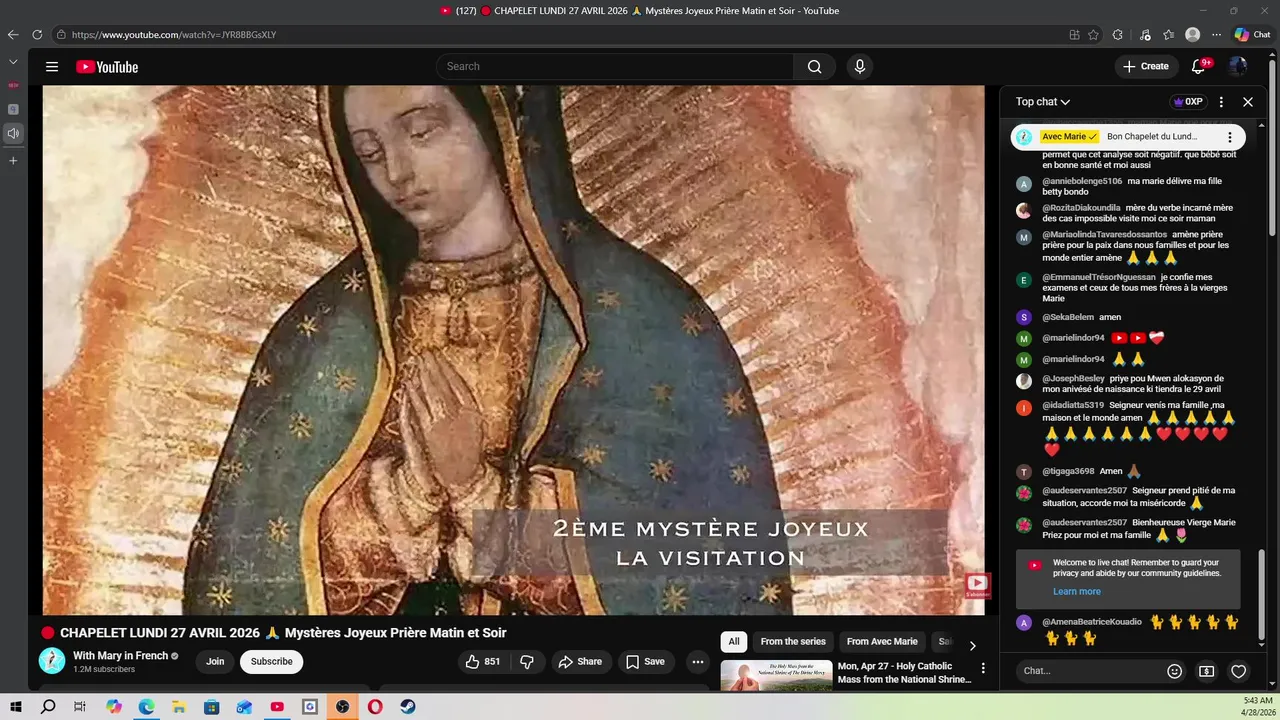This screenshot has width=1280, height=720.
Task: Open With Mary in French channel avatar
Action: [52, 660]
